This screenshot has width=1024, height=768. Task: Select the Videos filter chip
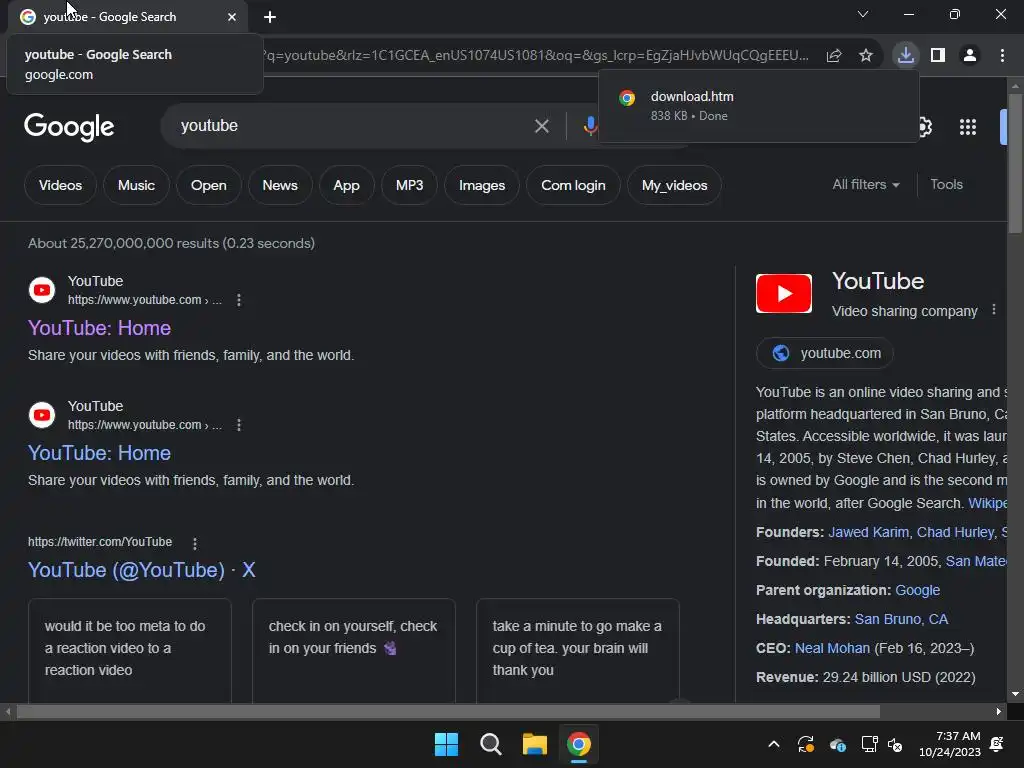click(x=60, y=185)
